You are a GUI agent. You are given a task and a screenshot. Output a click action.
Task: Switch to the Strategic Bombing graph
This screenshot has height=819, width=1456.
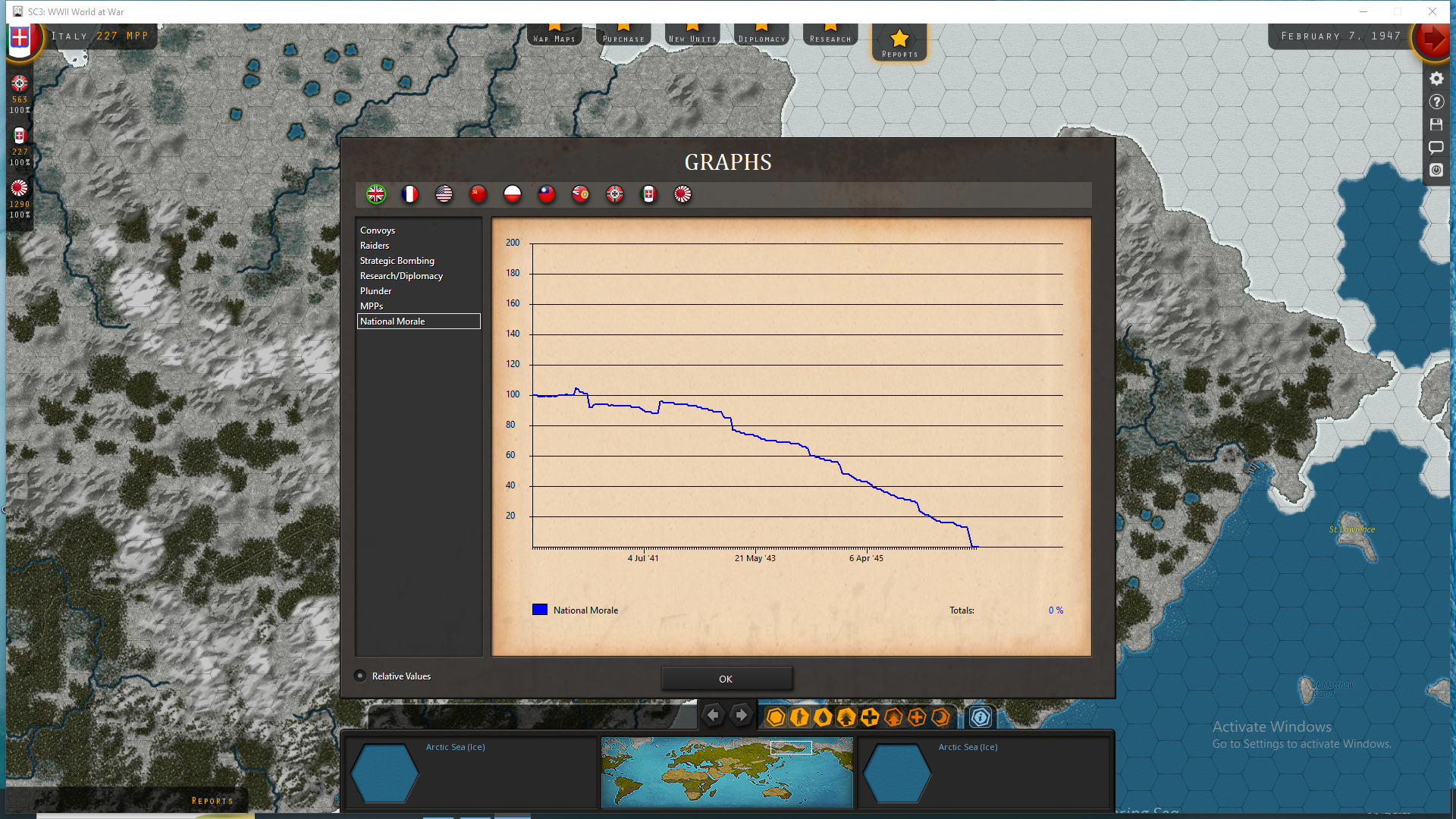click(397, 260)
